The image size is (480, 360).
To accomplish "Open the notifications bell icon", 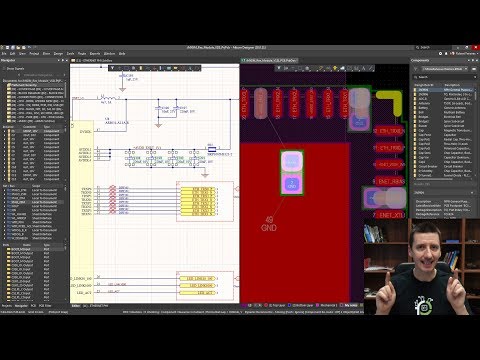I will click(446, 54).
